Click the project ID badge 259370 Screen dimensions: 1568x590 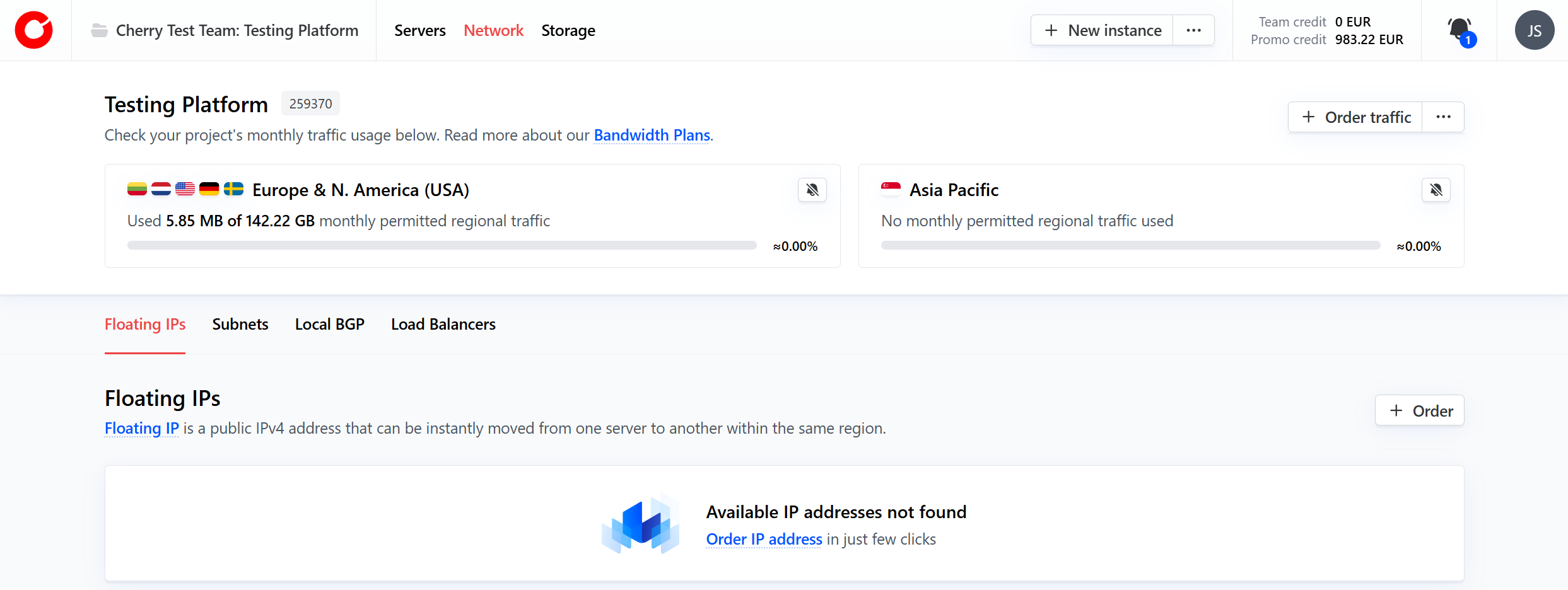tap(310, 104)
